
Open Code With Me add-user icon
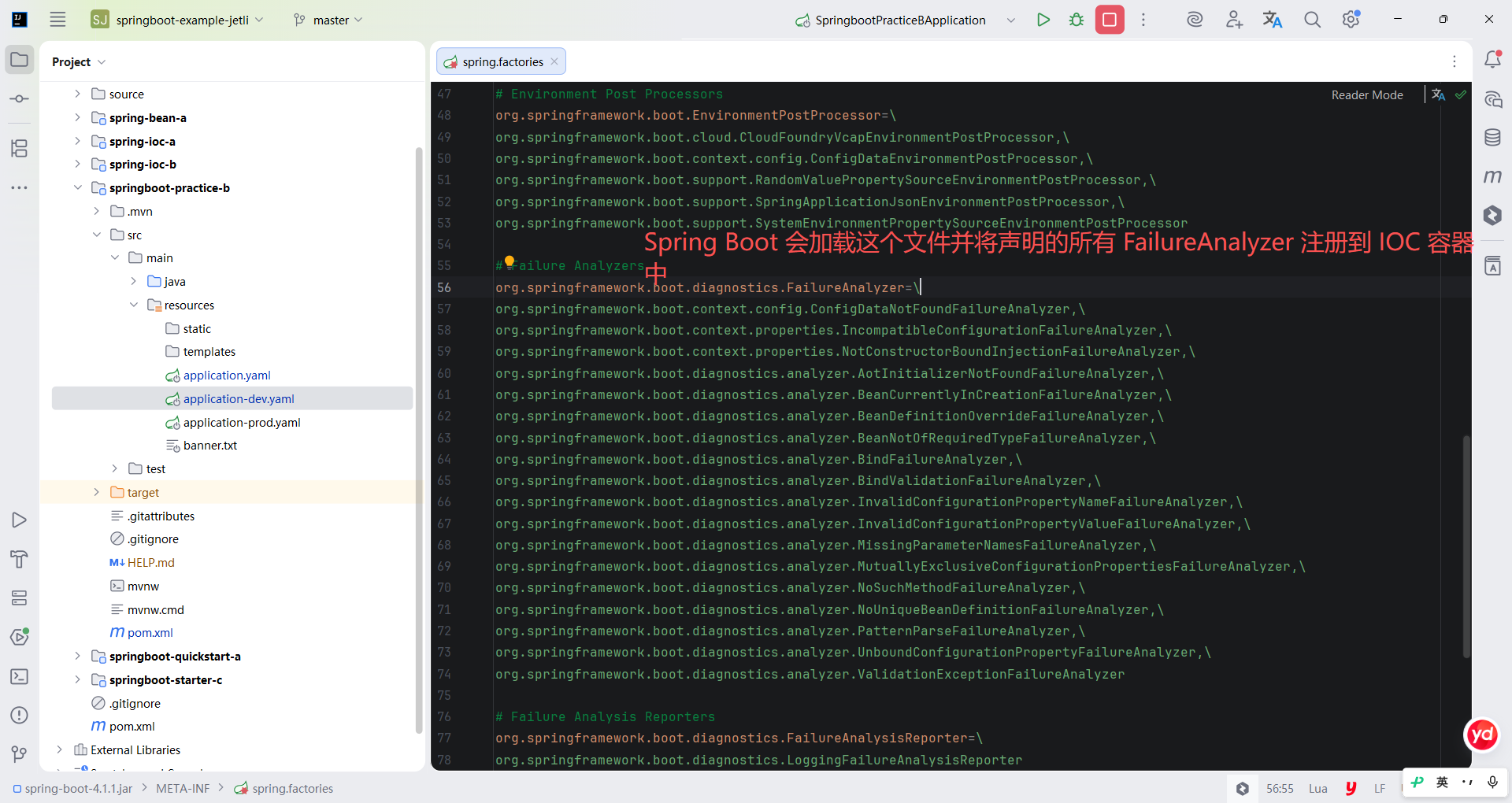coord(1234,20)
